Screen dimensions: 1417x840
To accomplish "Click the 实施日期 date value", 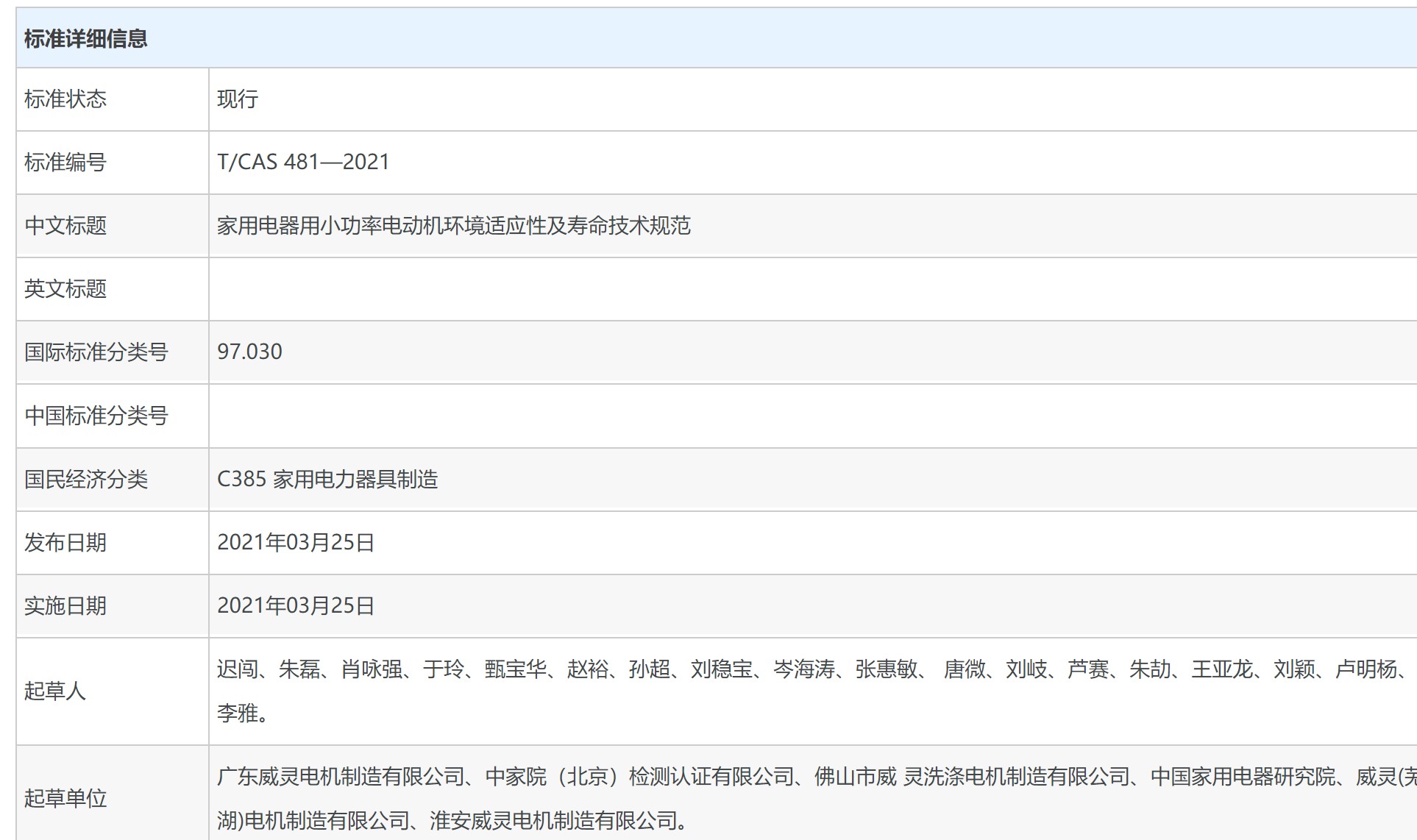I will click(x=296, y=606).
